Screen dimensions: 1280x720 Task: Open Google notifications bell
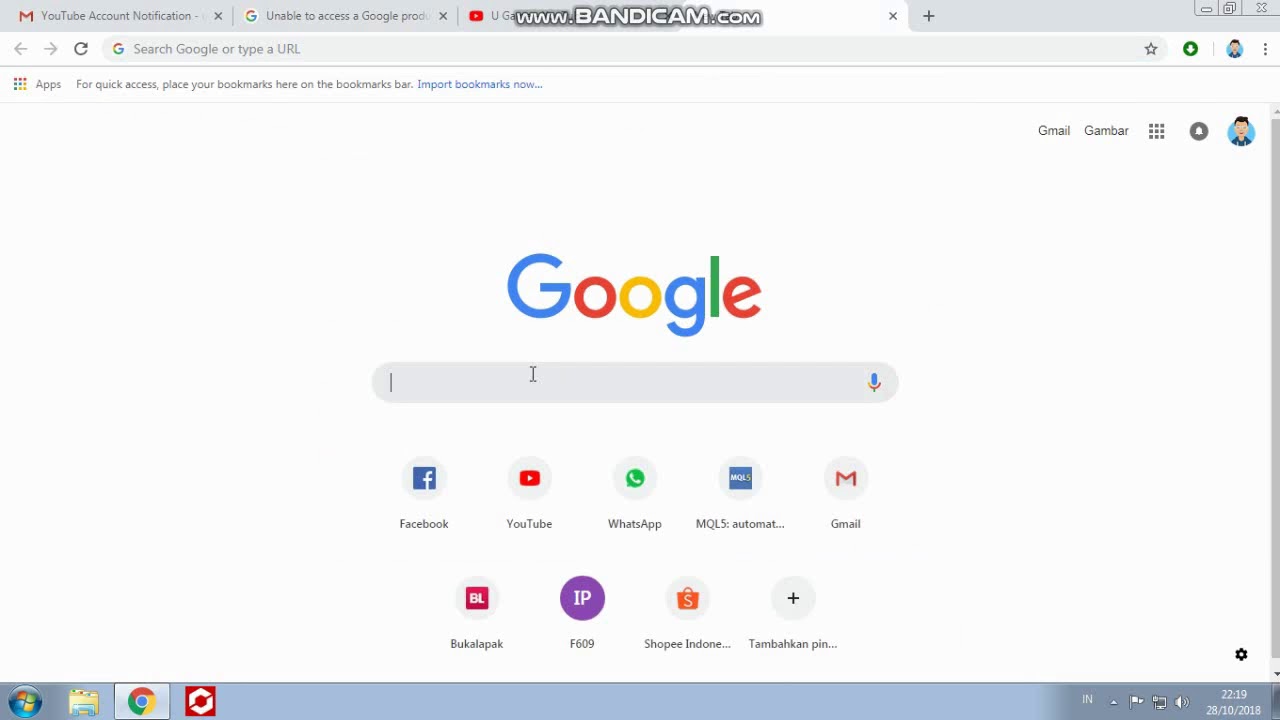pos(1198,131)
